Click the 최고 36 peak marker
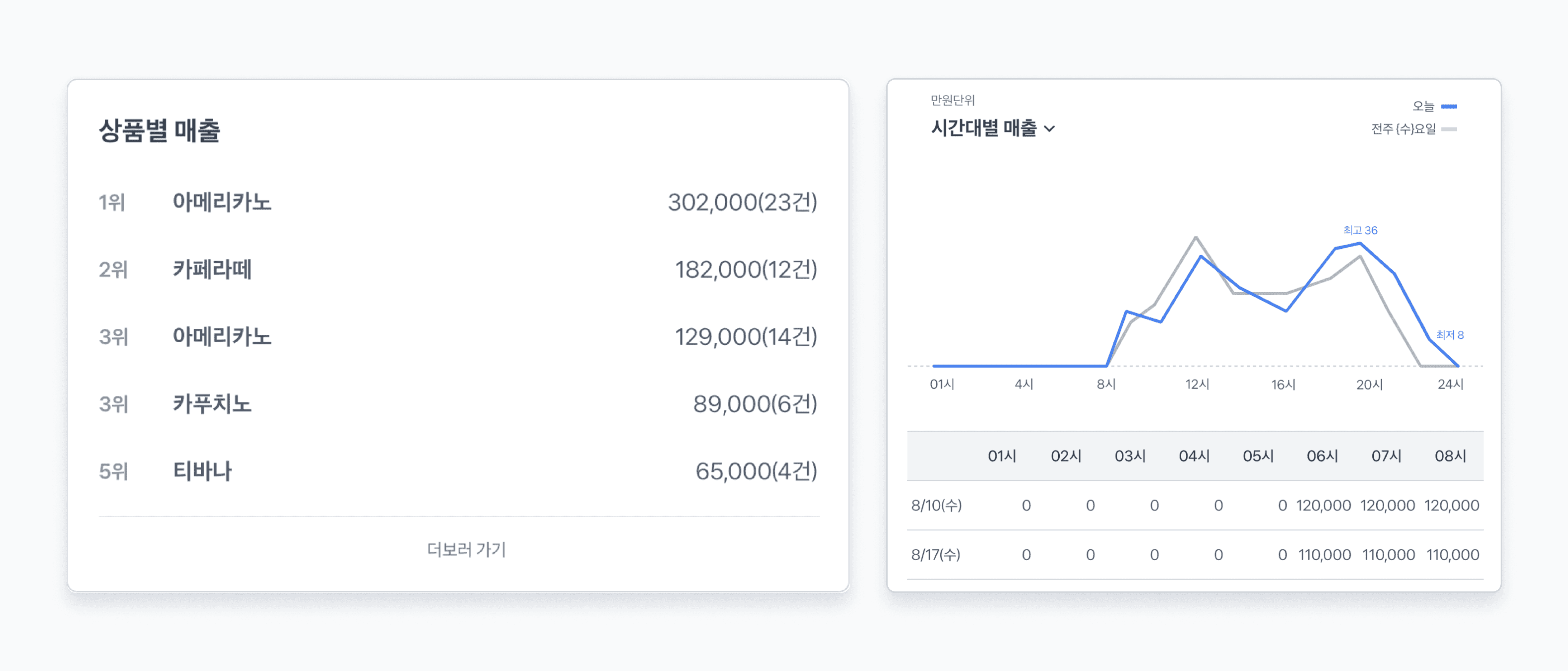Screen dimensions: 1568x671 pyautogui.click(x=1360, y=231)
